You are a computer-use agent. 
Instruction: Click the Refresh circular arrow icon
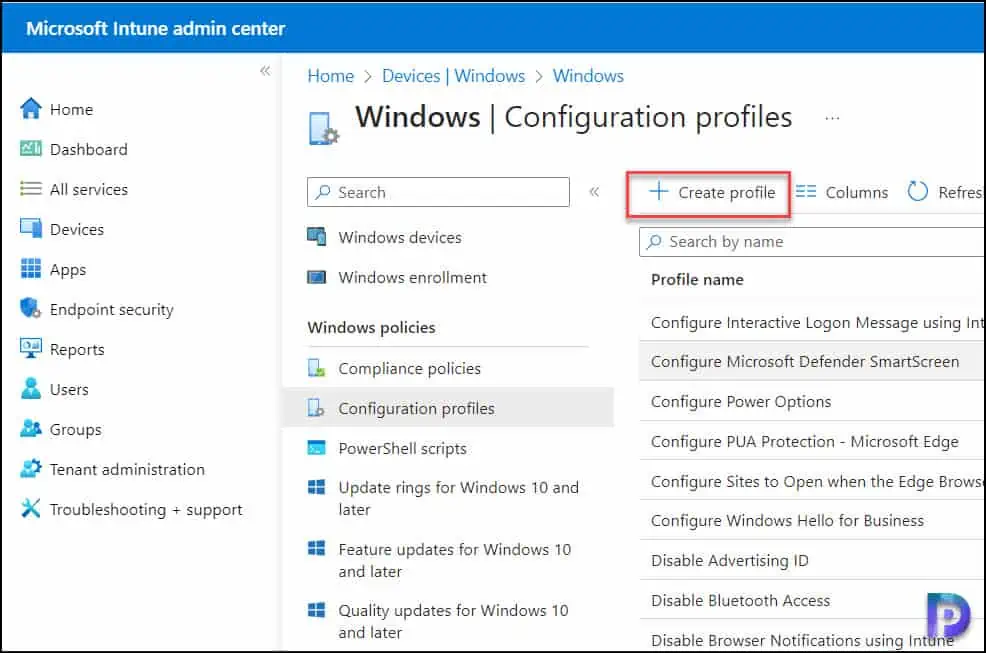pos(917,191)
